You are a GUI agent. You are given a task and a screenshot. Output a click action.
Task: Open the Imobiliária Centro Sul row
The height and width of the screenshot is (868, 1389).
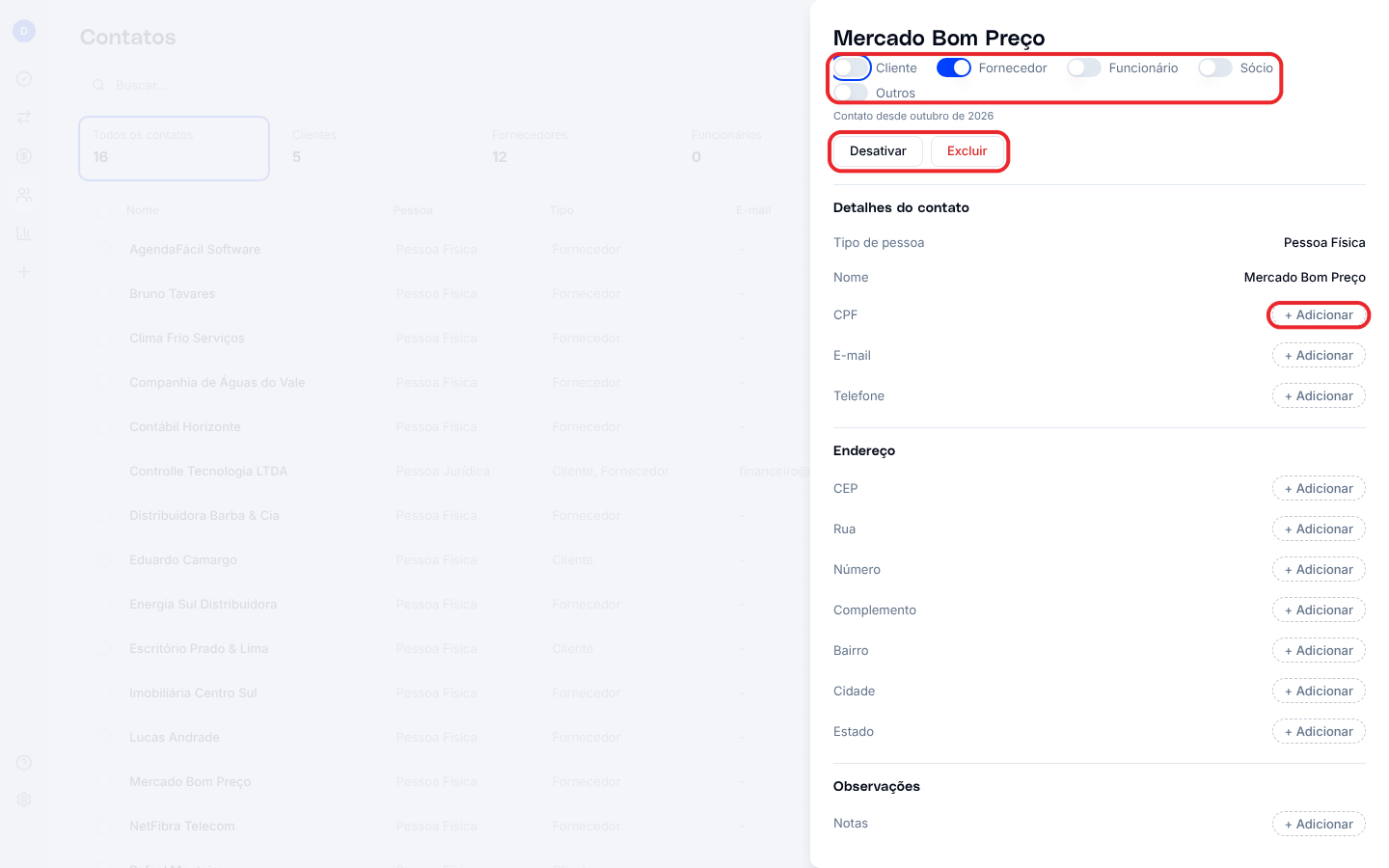click(444, 693)
